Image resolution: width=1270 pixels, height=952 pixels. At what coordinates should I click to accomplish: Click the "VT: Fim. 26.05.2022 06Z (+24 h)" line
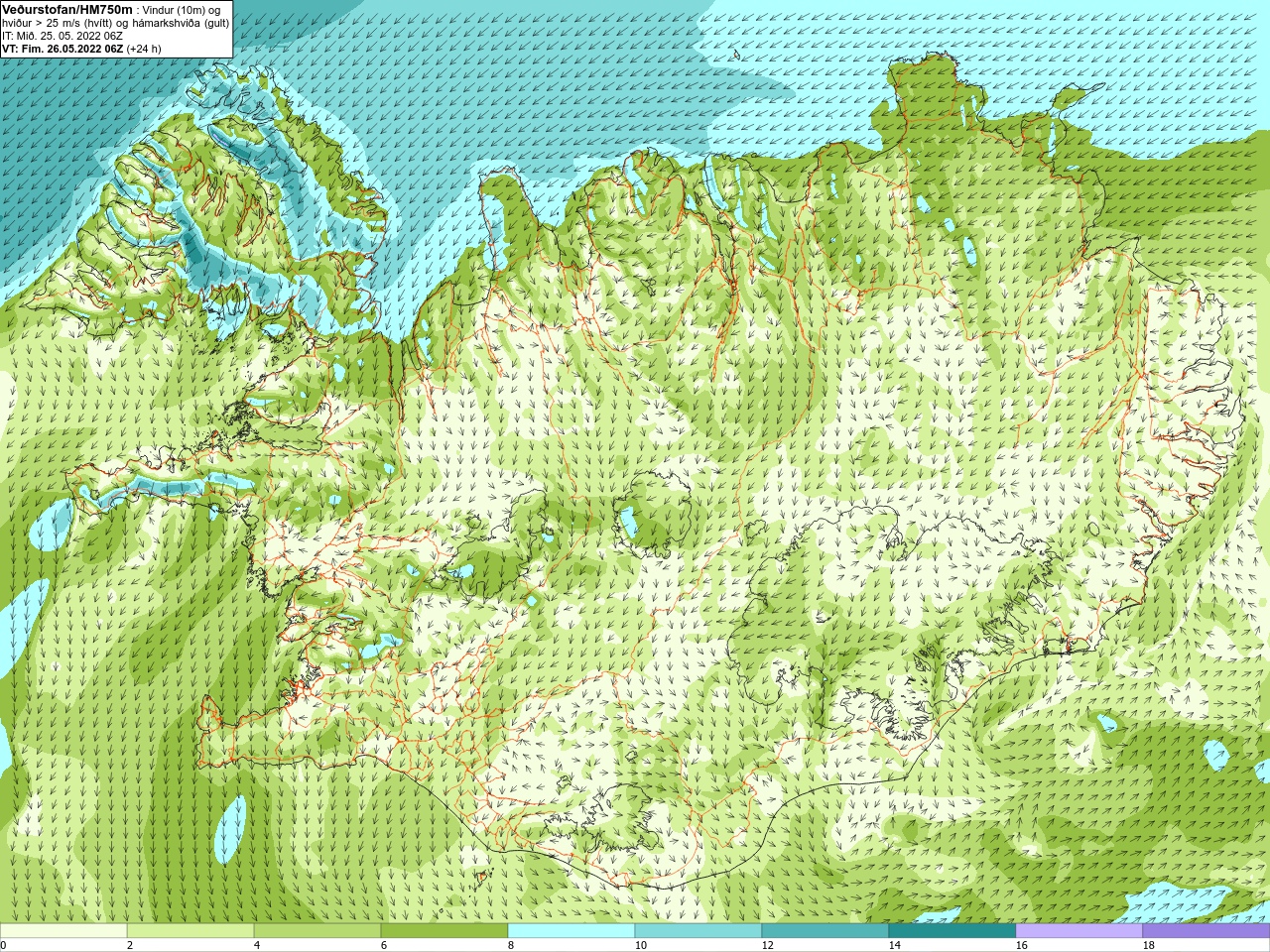pos(81,49)
